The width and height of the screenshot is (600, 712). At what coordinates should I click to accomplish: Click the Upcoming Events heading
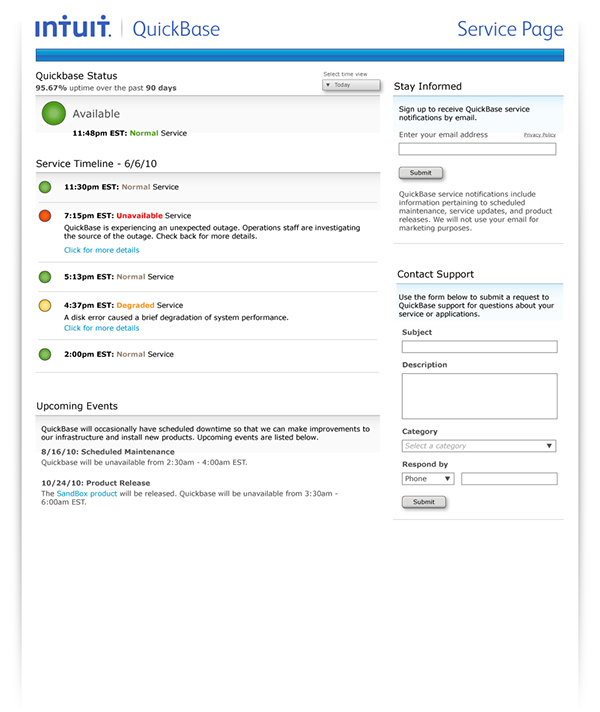click(x=77, y=406)
